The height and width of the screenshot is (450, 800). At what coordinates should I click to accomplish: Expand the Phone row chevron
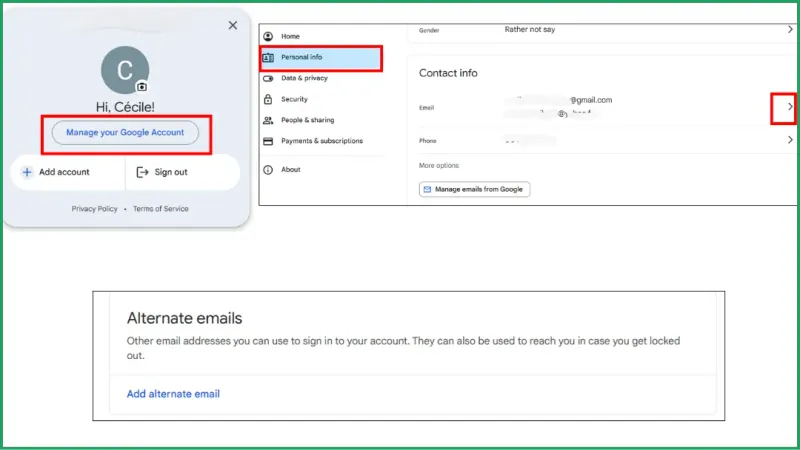(790, 140)
